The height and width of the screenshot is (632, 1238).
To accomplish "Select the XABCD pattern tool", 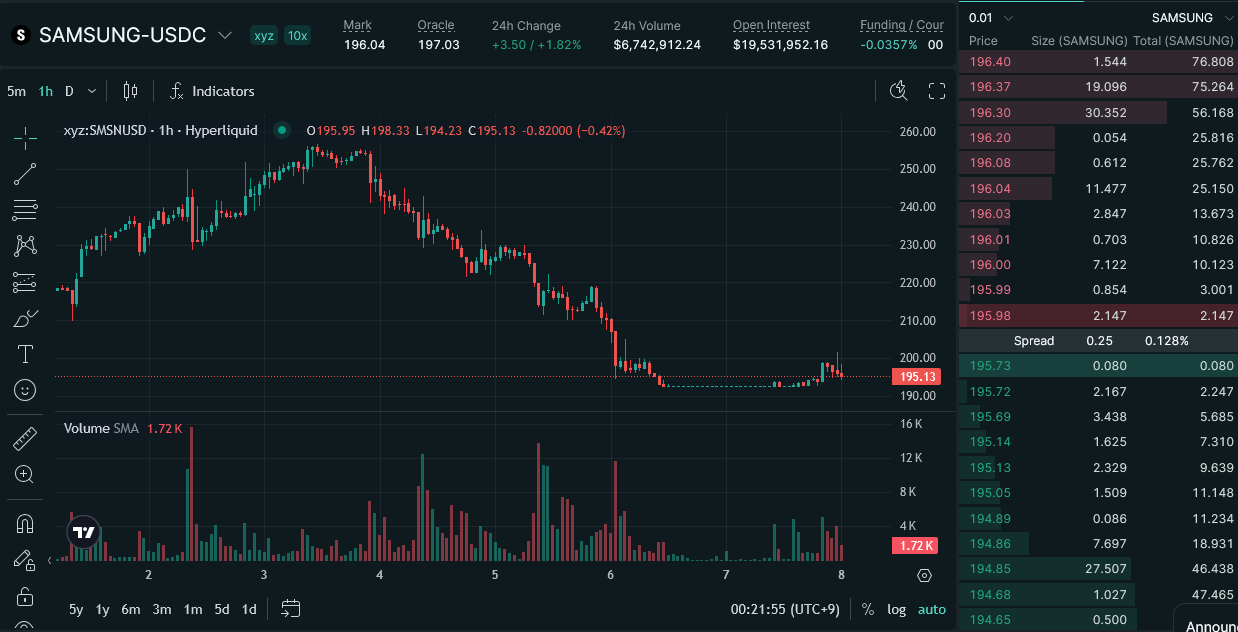I will click(x=25, y=246).
